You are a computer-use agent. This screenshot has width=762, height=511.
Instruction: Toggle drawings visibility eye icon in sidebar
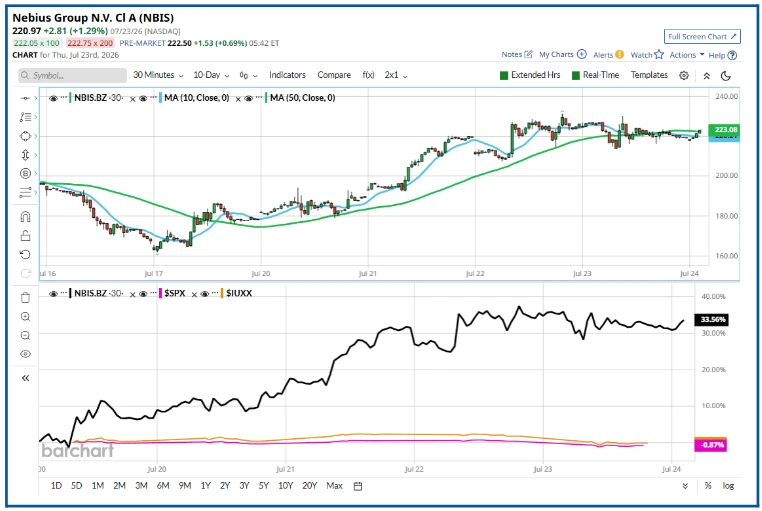25,354
